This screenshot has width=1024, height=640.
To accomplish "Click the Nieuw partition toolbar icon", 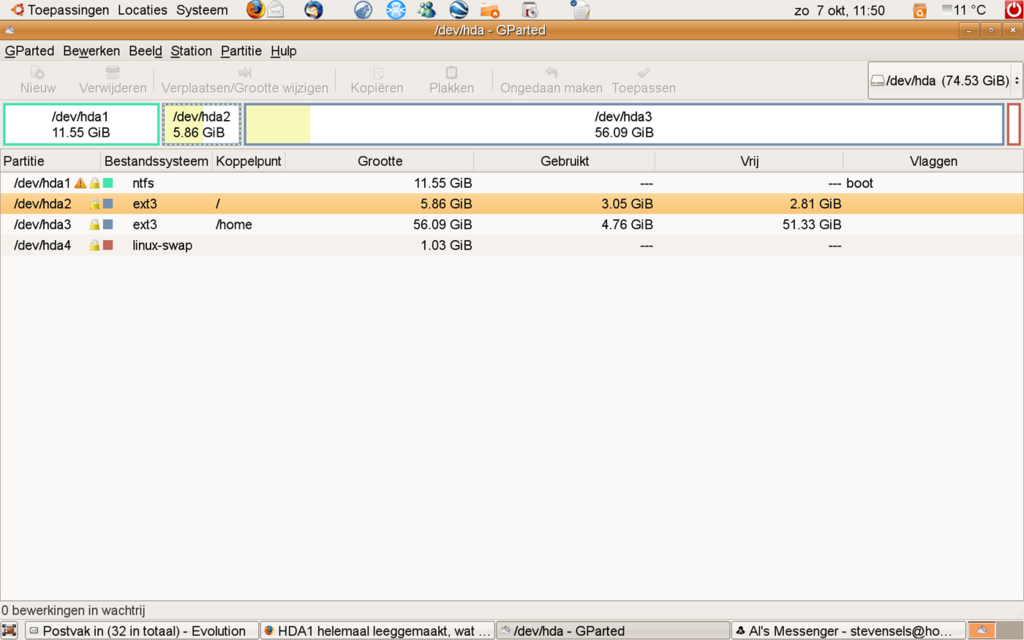I will tap(38, 73).
